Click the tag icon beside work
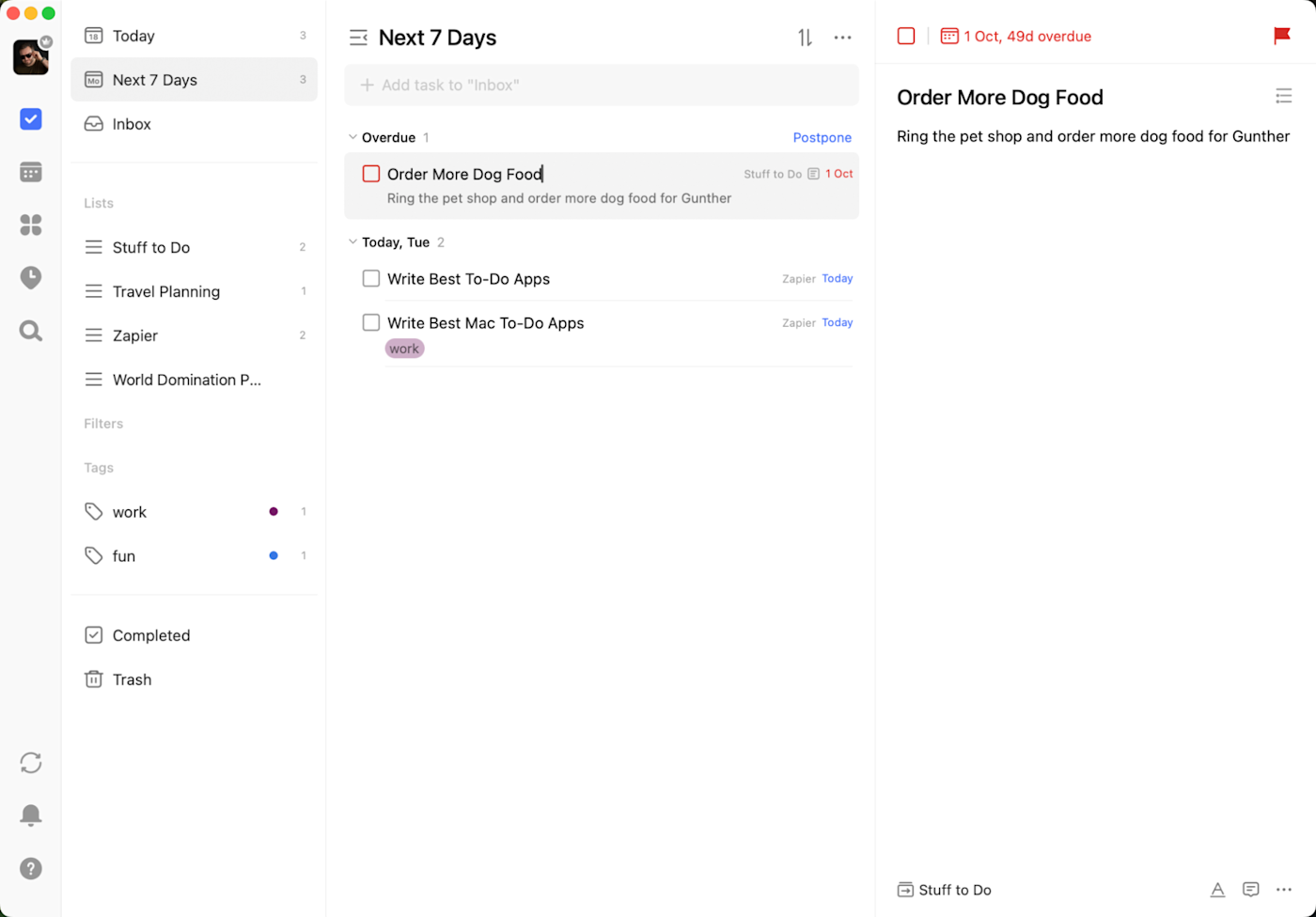Screen dimensions: 1316x917 coord(94,512)
